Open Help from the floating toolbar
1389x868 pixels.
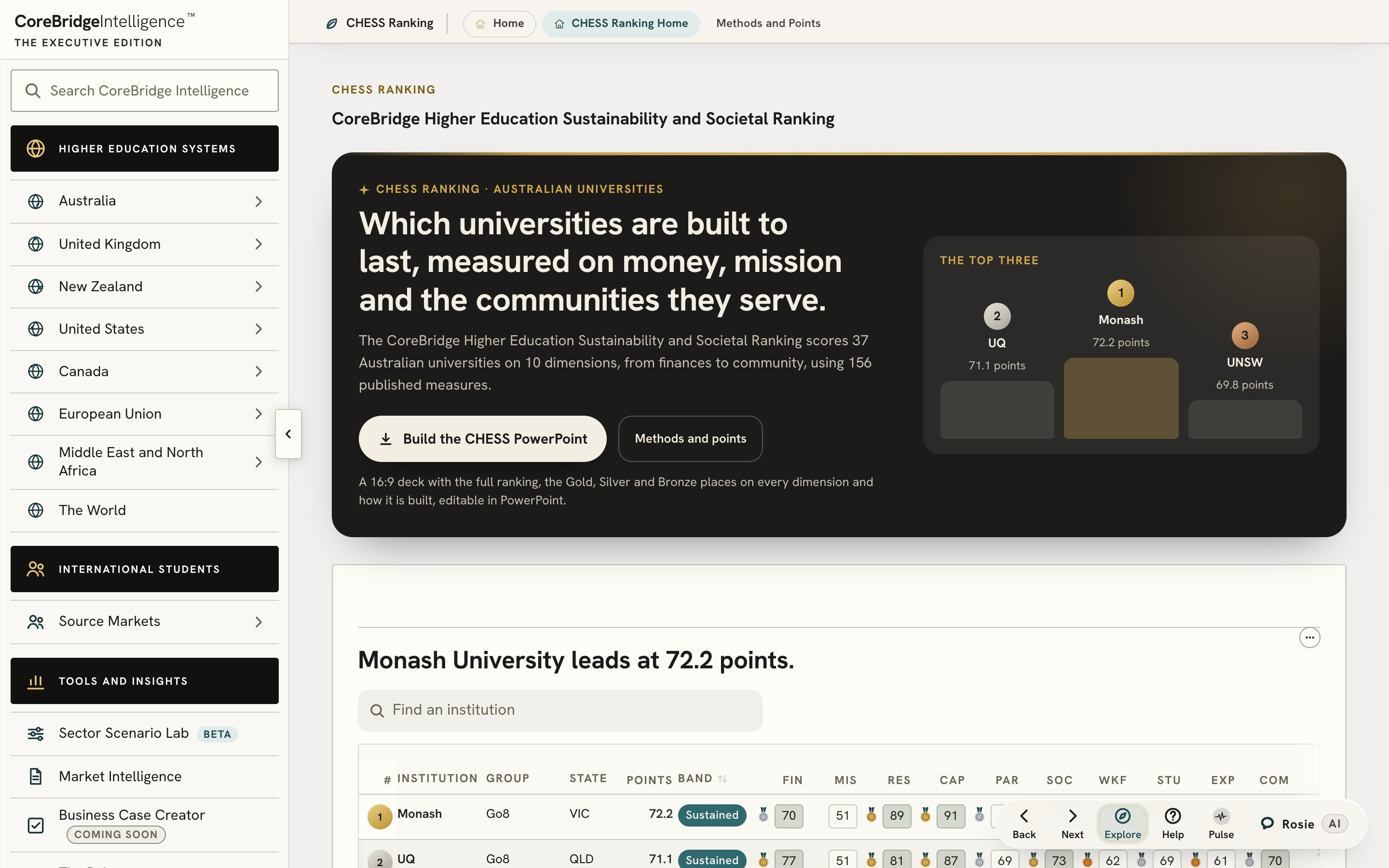1172,823
